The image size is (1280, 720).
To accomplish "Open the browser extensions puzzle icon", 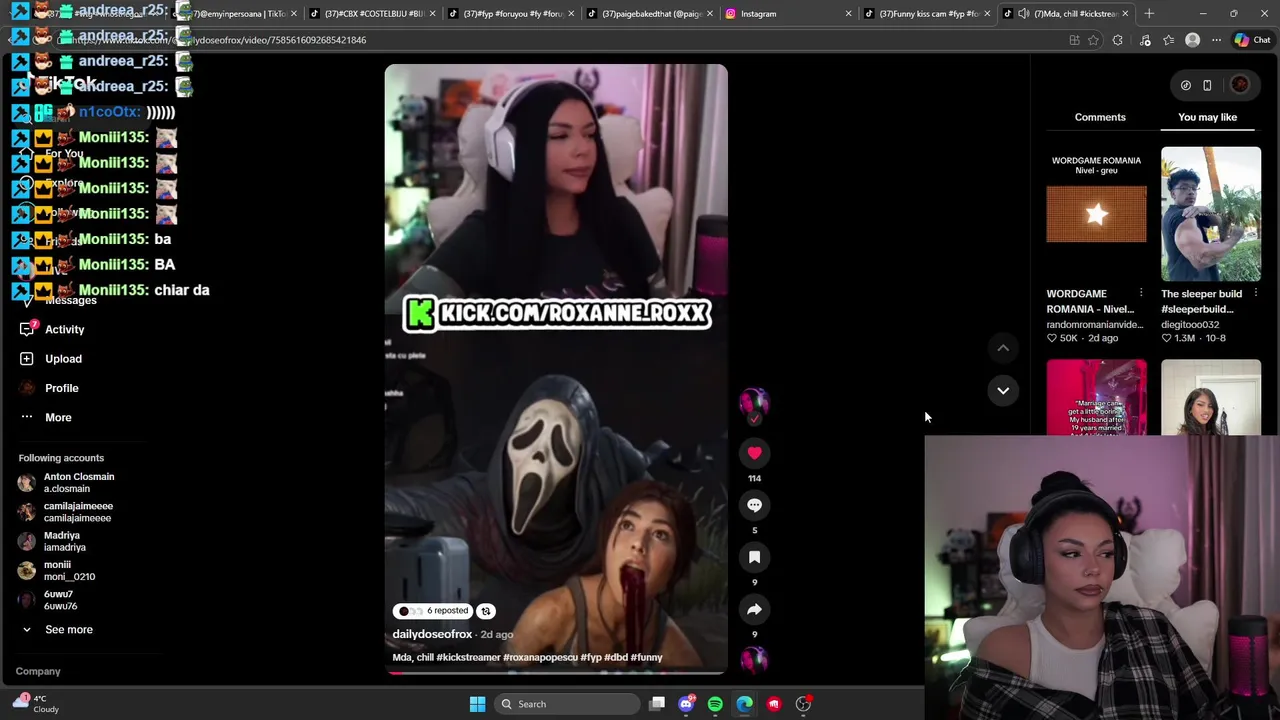I will point(1117,40).
